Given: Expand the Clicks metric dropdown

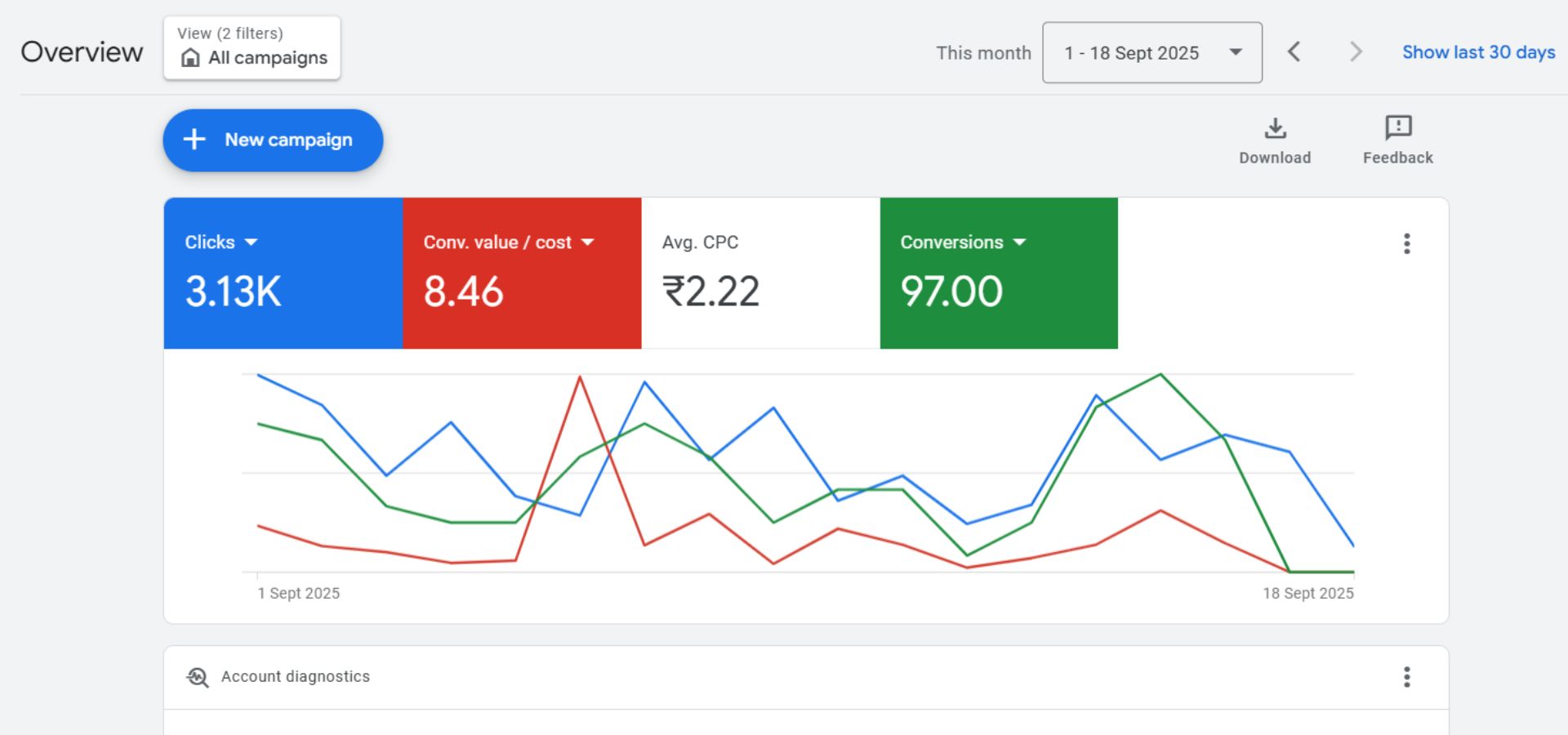Looking at the screenshot, I should (251, 243).
